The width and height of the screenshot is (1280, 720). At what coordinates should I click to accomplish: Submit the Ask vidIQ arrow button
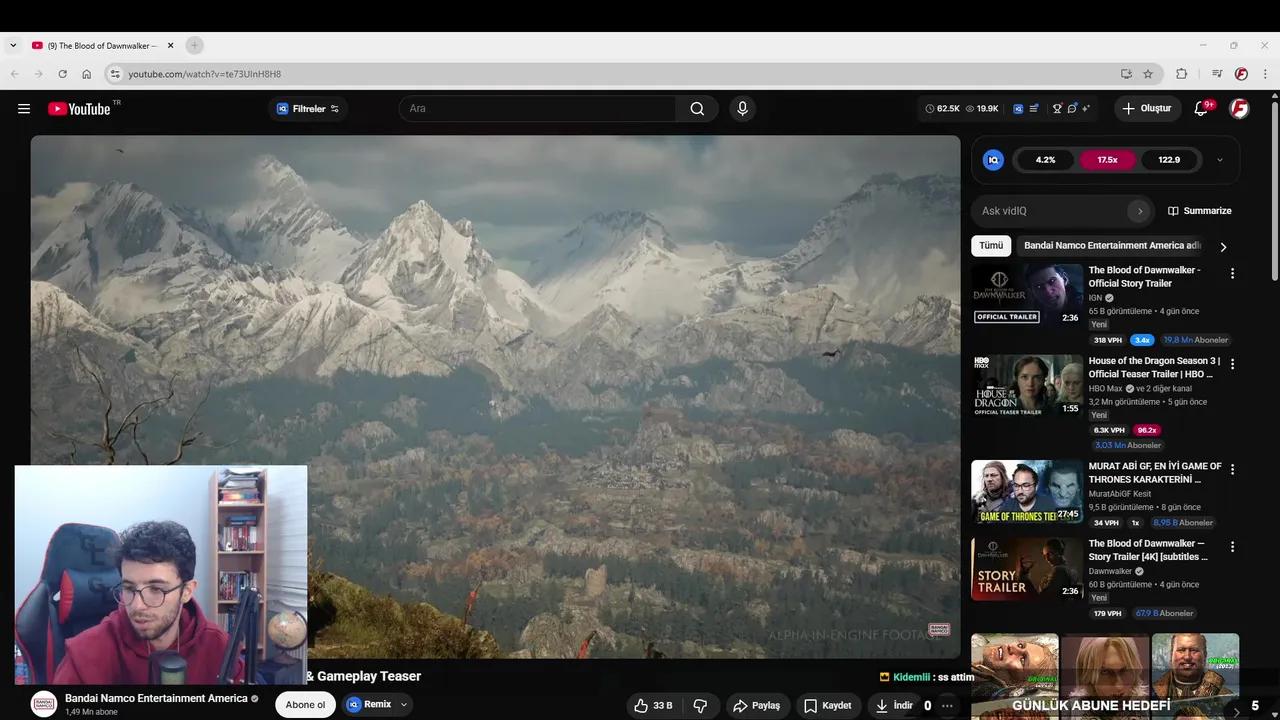tap(1139, 211)
